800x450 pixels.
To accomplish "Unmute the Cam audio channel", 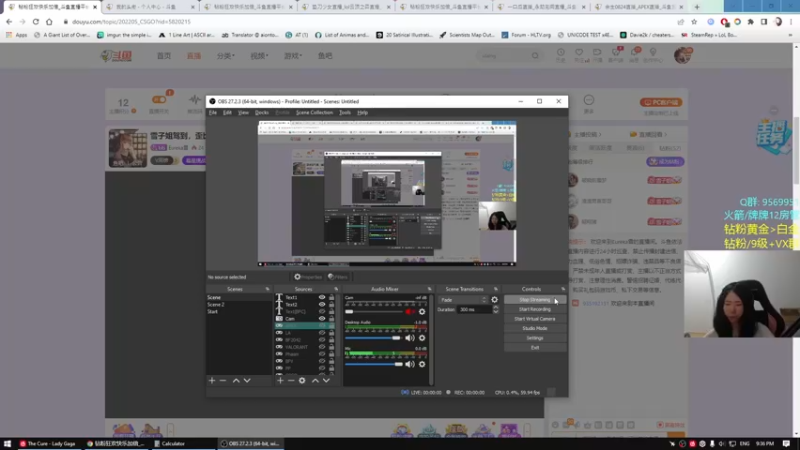I will 410,311.
